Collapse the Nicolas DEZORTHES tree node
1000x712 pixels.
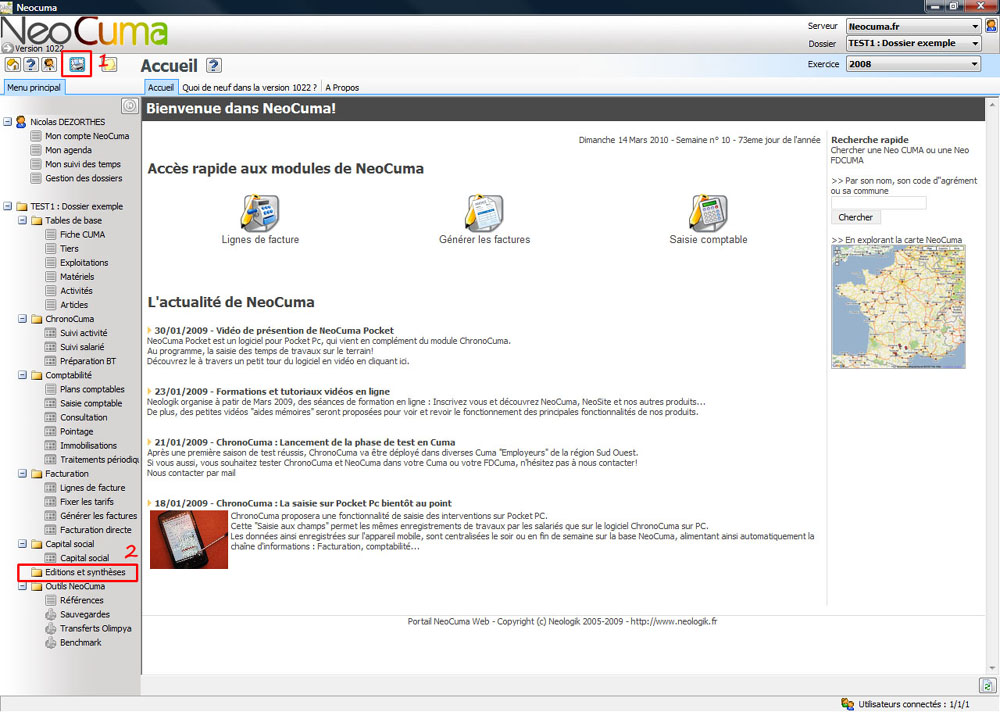8,121
